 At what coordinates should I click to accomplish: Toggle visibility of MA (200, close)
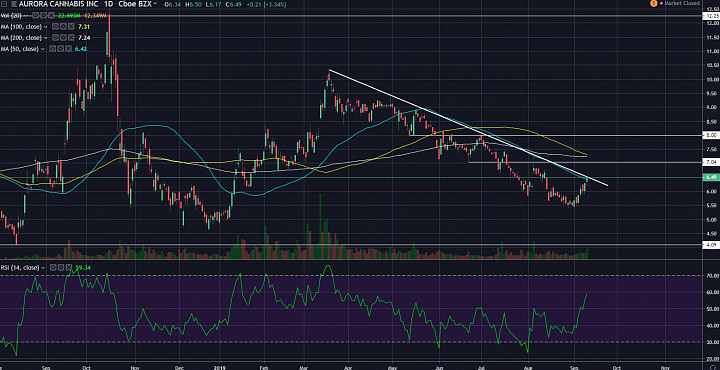point(55,38)
